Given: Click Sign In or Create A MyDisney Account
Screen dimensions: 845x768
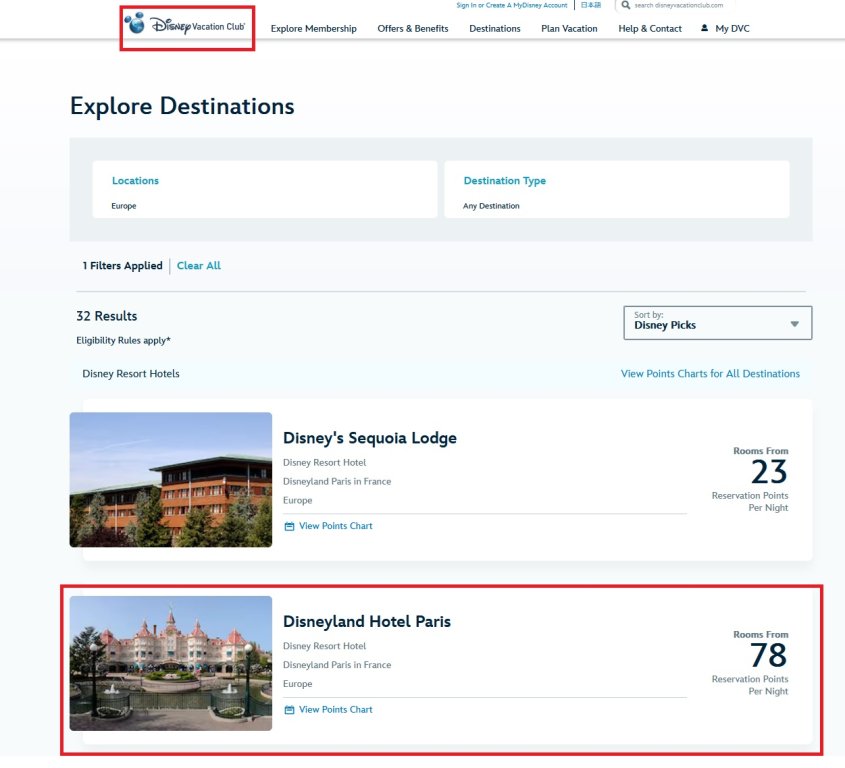Looking at the screenshot, I should 511,5.
